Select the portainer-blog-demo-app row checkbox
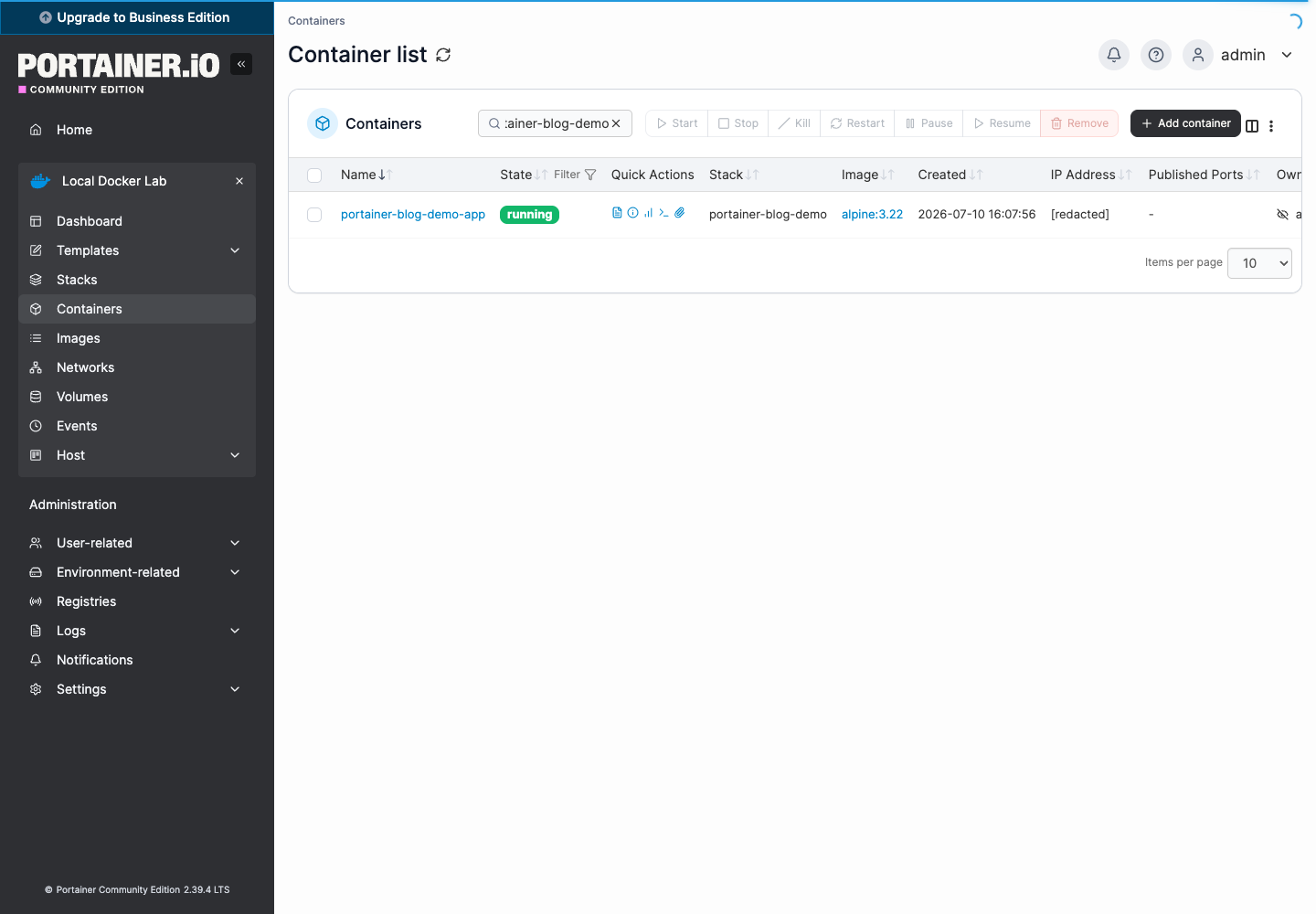This screenshot has width=1316, height=914. click(x=314, y=215)
